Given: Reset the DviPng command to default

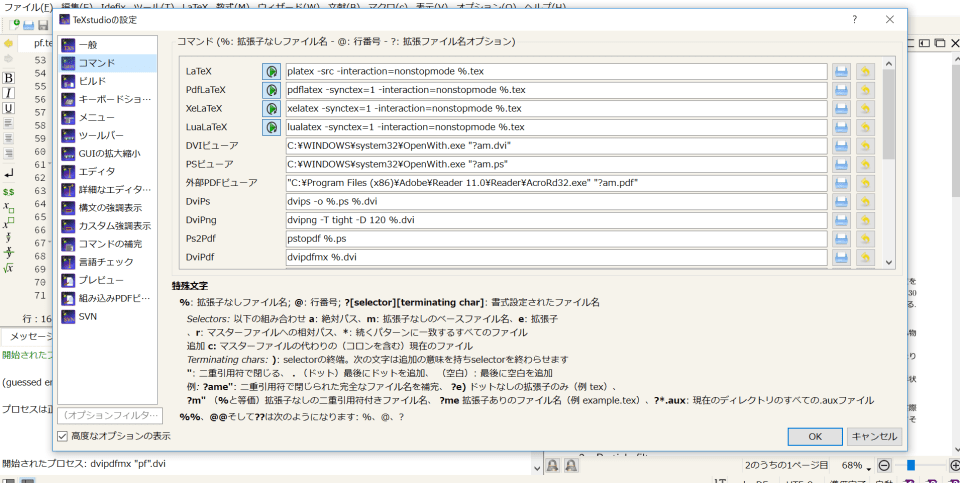Looking at the screenshot, I should click(865, 220).
